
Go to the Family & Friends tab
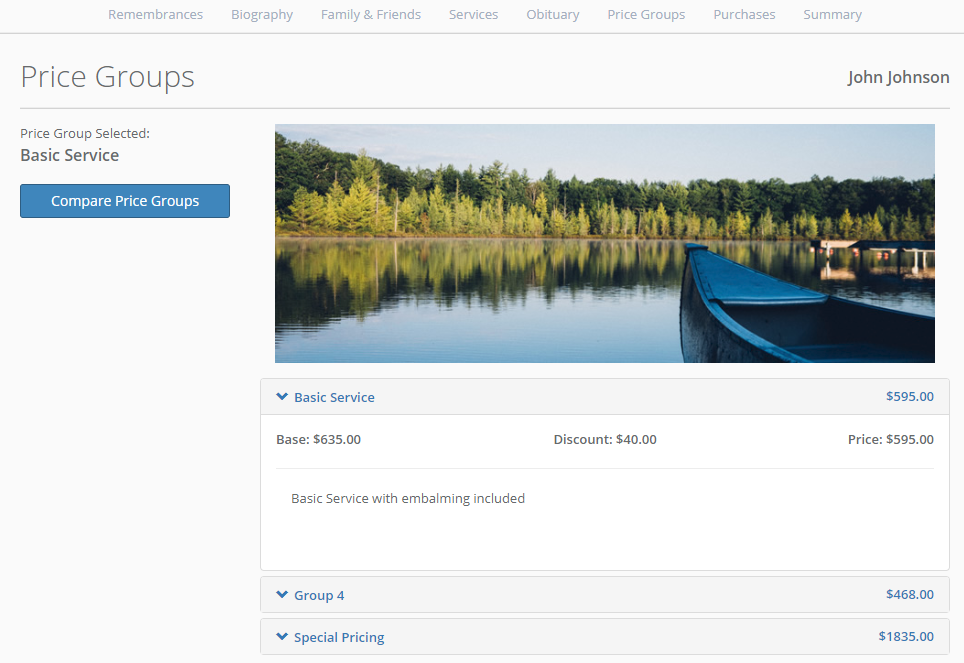tap(371, 15)
